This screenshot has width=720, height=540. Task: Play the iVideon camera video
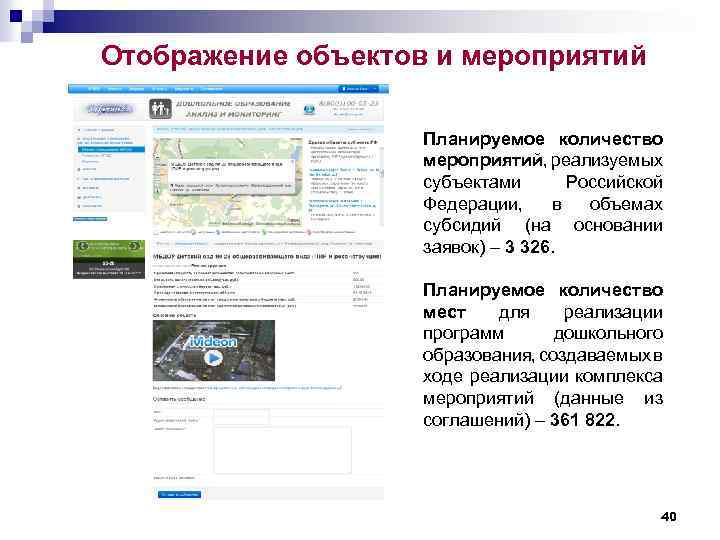click(213, 357)
